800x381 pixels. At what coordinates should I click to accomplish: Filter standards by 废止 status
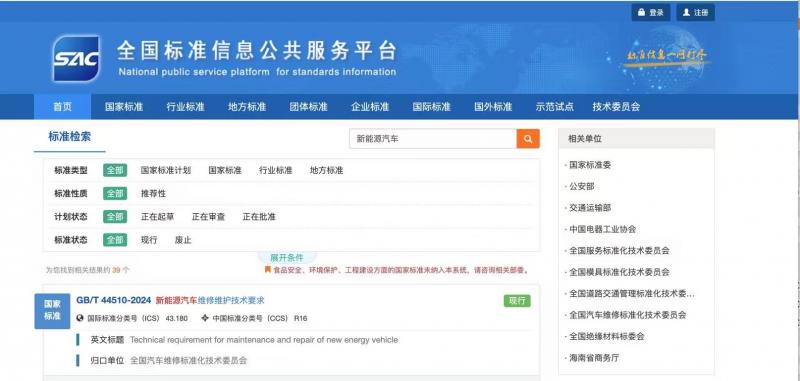pos(183,240)
